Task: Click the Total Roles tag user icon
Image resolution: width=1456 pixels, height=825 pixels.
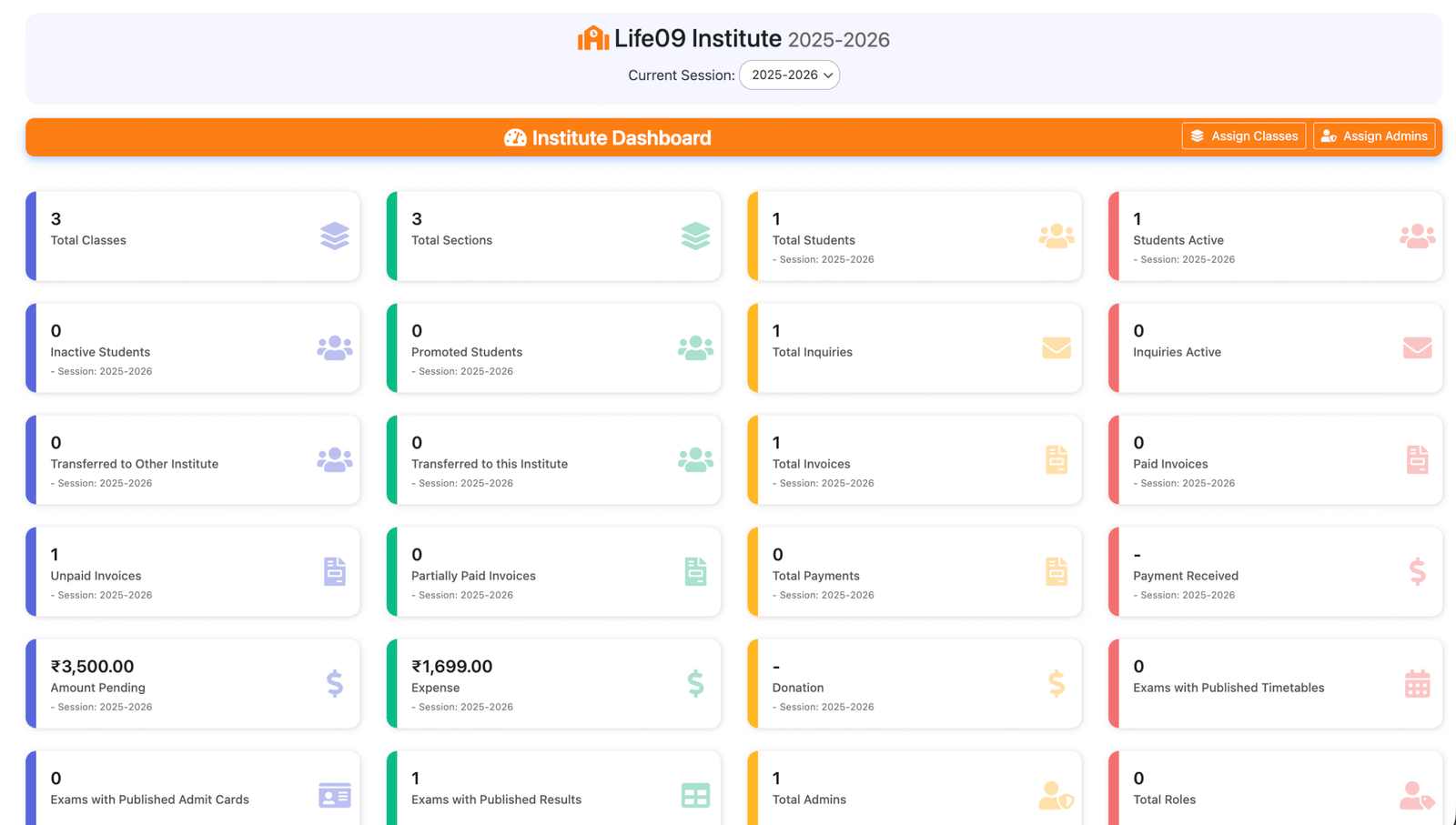Action: click(1417, 796)
